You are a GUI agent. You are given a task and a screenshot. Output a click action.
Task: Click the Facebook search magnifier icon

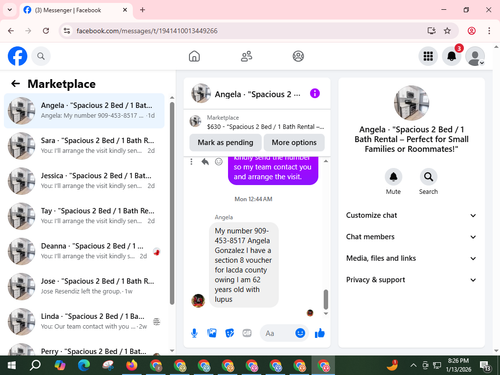tap(41, 56)
